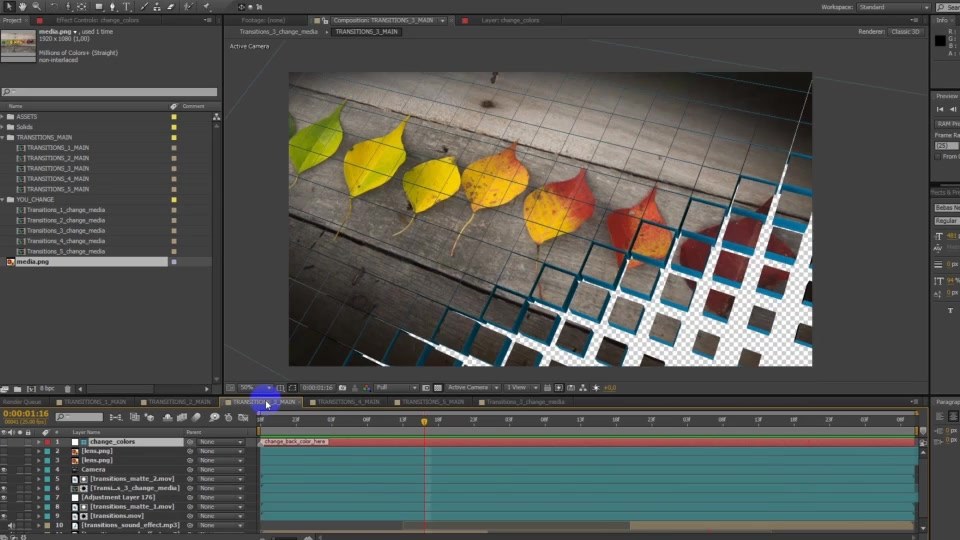Click the red label color of change_colors layer
This screenshot has height=540, width=960.
tap(47, 441)
